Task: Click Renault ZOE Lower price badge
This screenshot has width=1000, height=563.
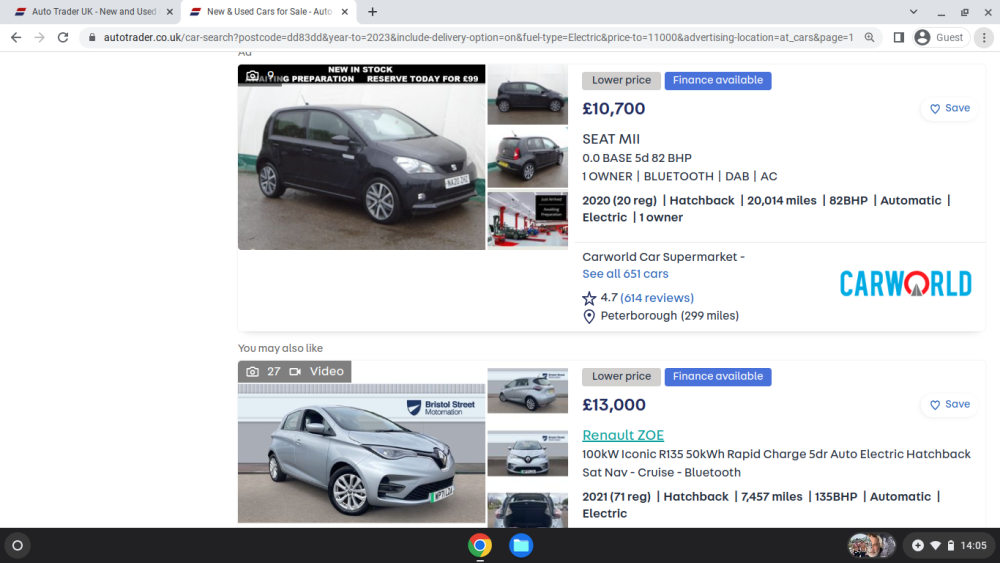Action: coord(621,376)
